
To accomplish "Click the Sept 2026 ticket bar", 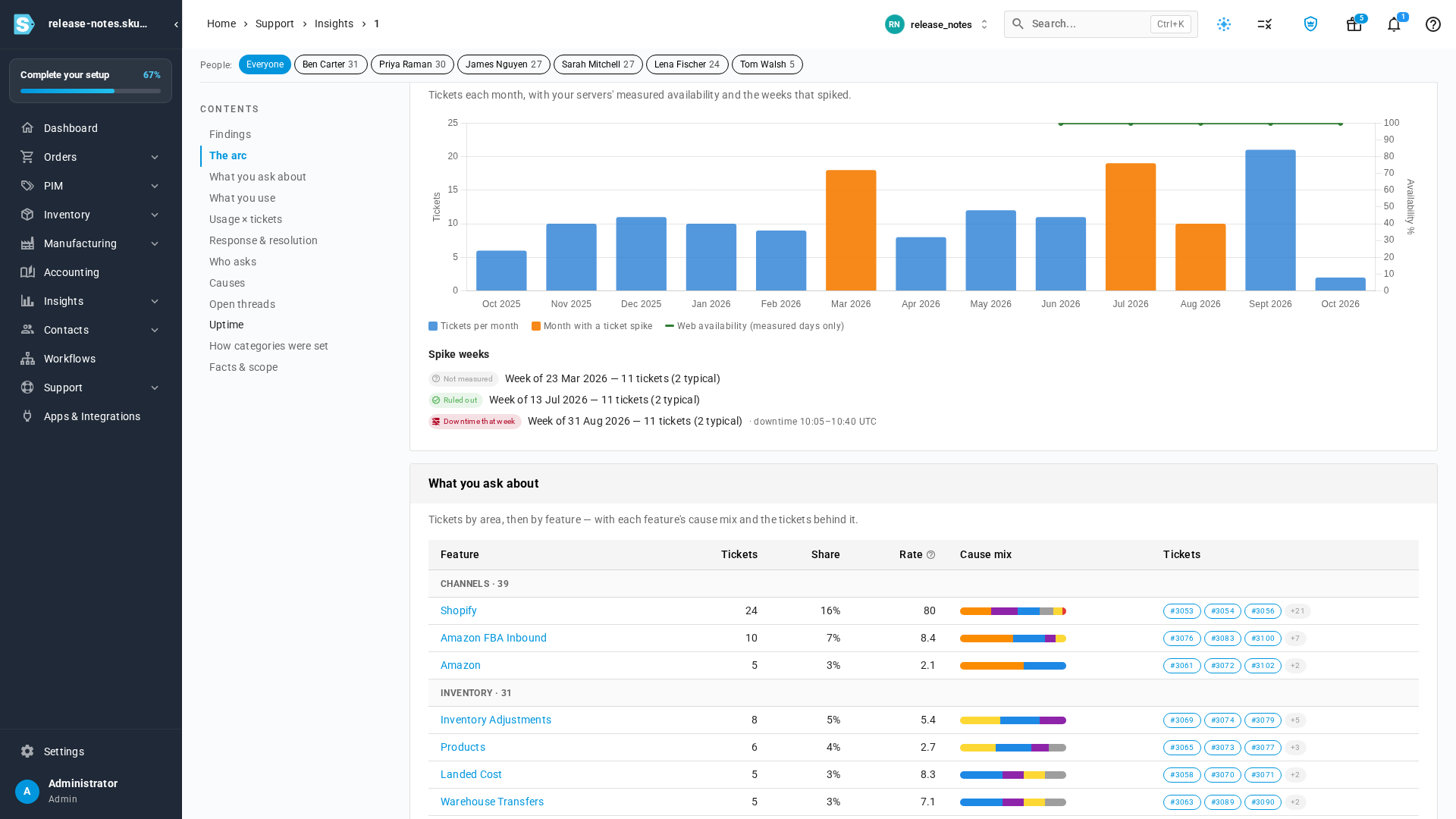I will point(1270,220).
